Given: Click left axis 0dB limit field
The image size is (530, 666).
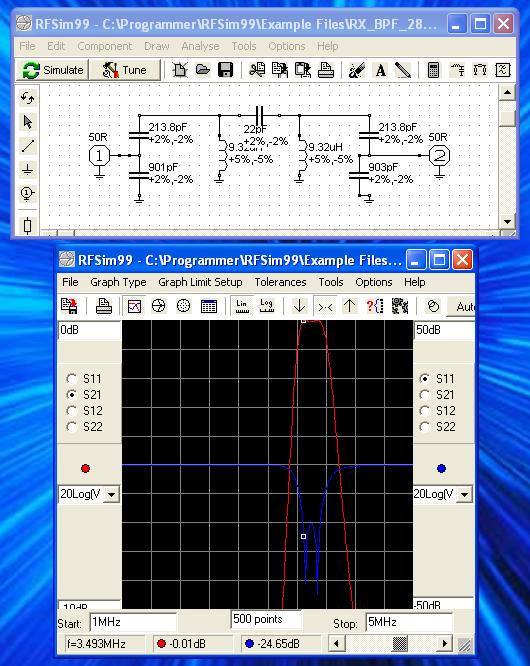Looking at the screenshot, I should pos(89,330).
